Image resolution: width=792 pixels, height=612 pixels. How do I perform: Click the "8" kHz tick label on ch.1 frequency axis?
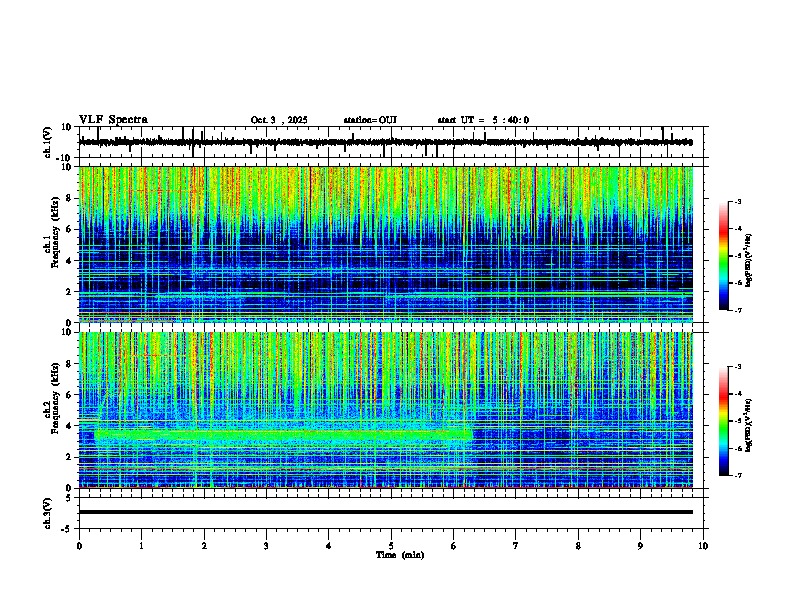click(x=70, y=198)
